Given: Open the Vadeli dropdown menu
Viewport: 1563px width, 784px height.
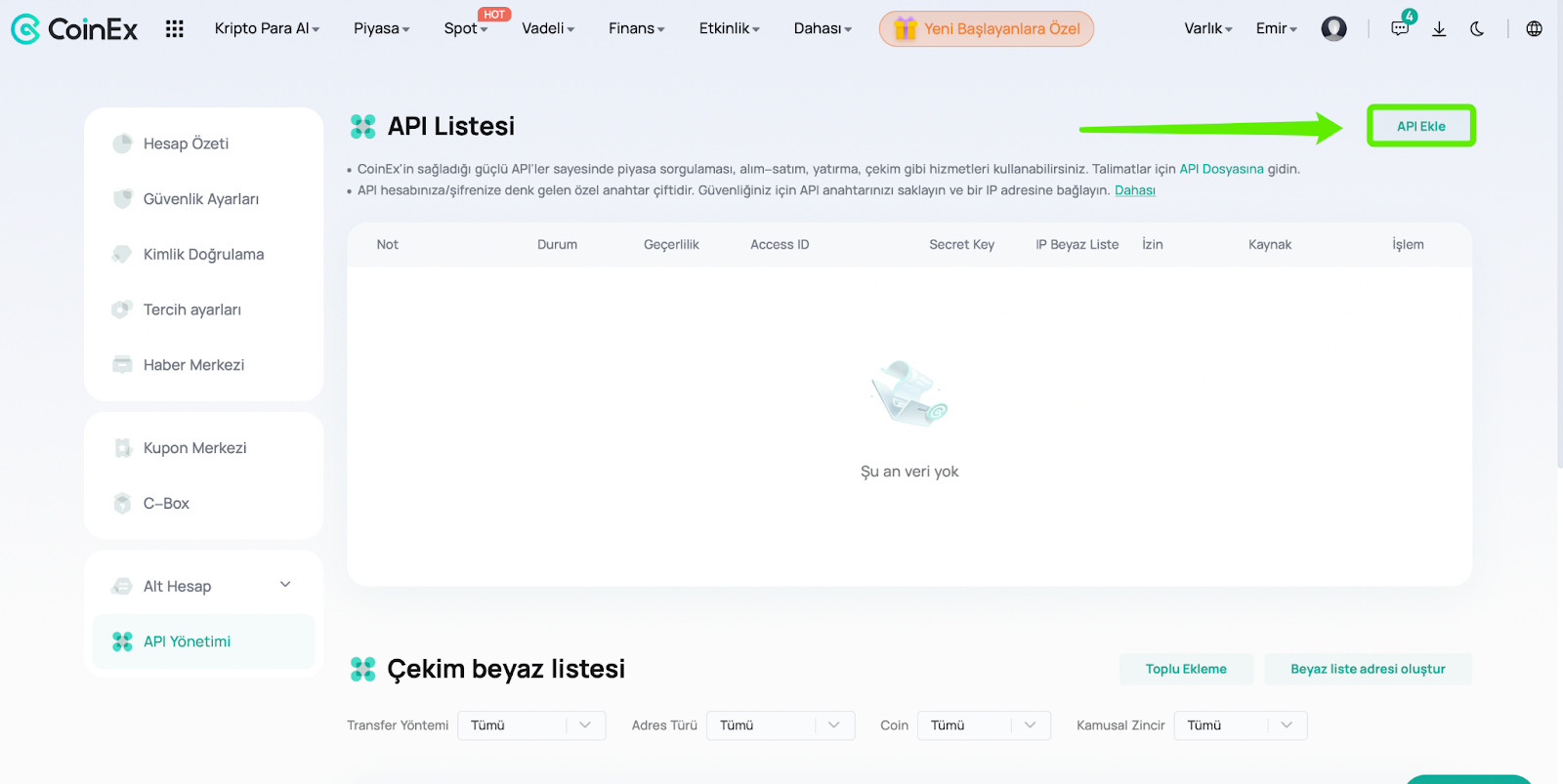Looking at the screenshot, I should [548, 28].
